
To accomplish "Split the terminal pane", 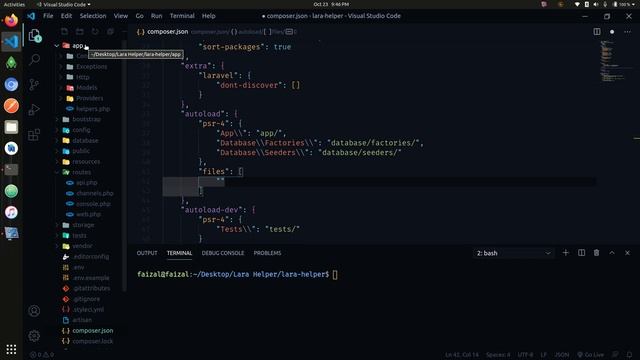I will [581, 253].
